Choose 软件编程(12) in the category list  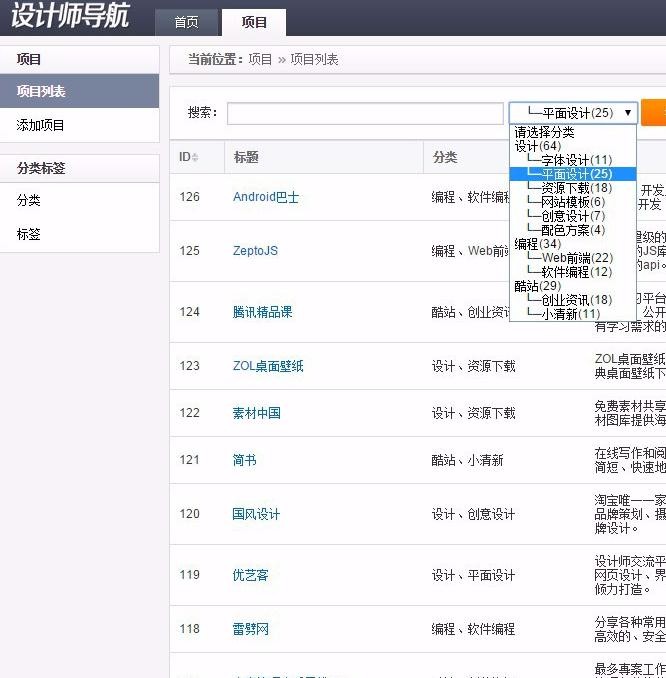tap(573, 272)
